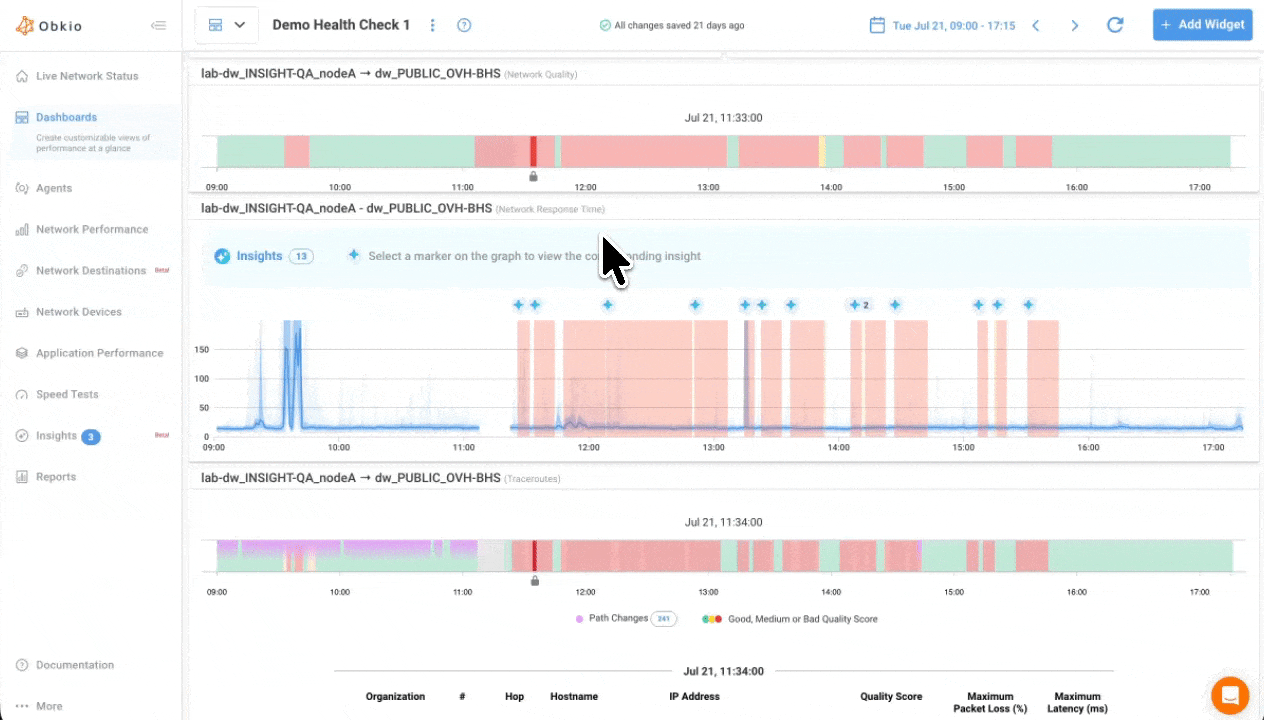The height and width of the screenshot is (720, 1264).
Task: Click the Network Devices router icon
Action: pyautogui.click(x=22, y=312)
